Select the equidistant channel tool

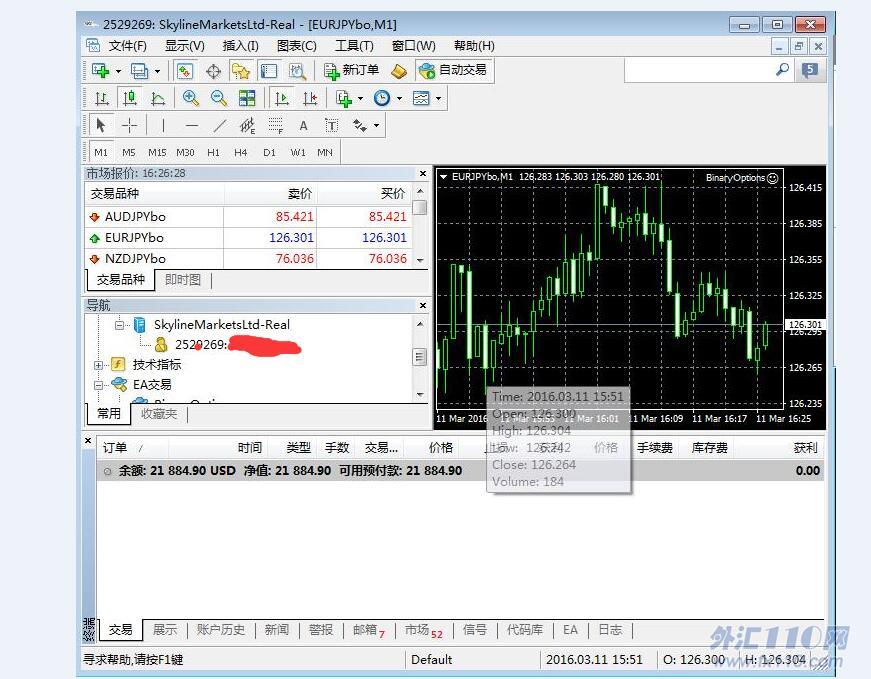tap(247, 126)
